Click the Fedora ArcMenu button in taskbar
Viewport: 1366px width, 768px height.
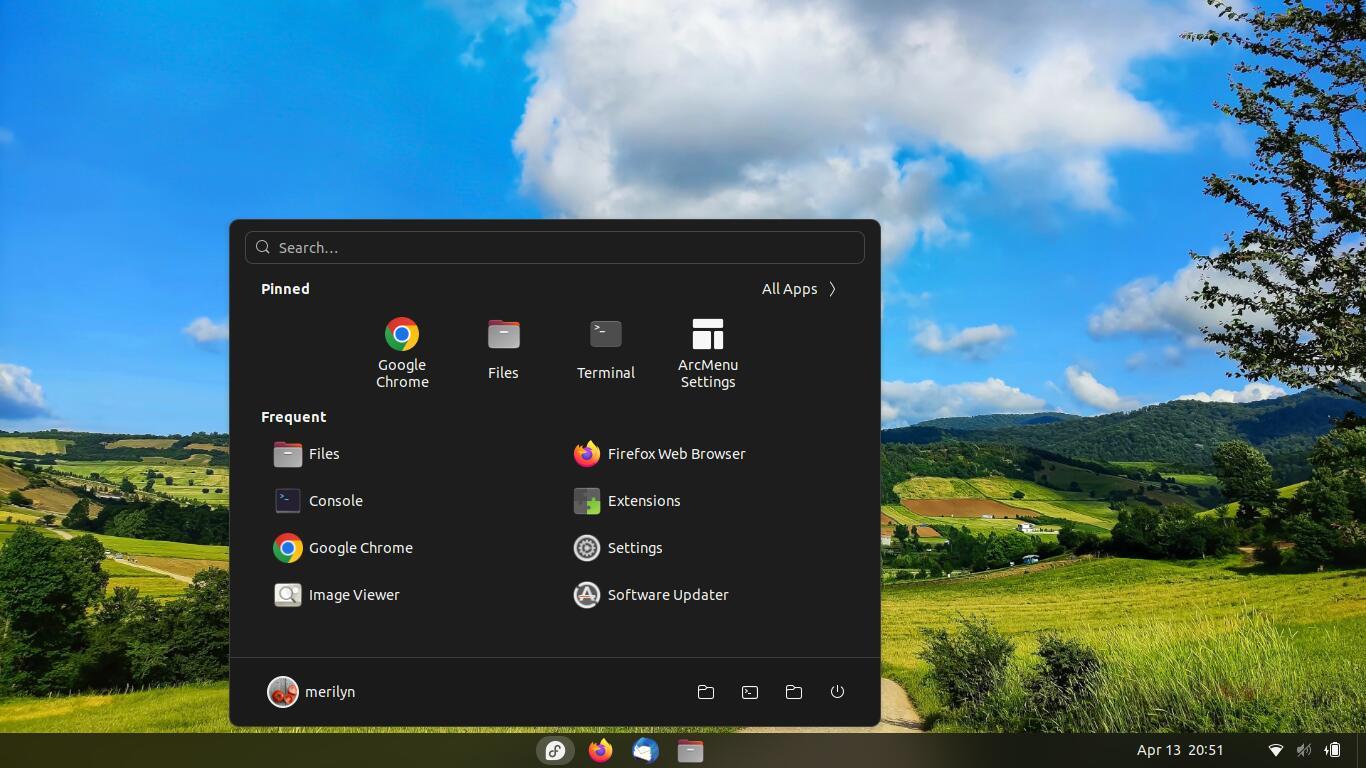555,750
